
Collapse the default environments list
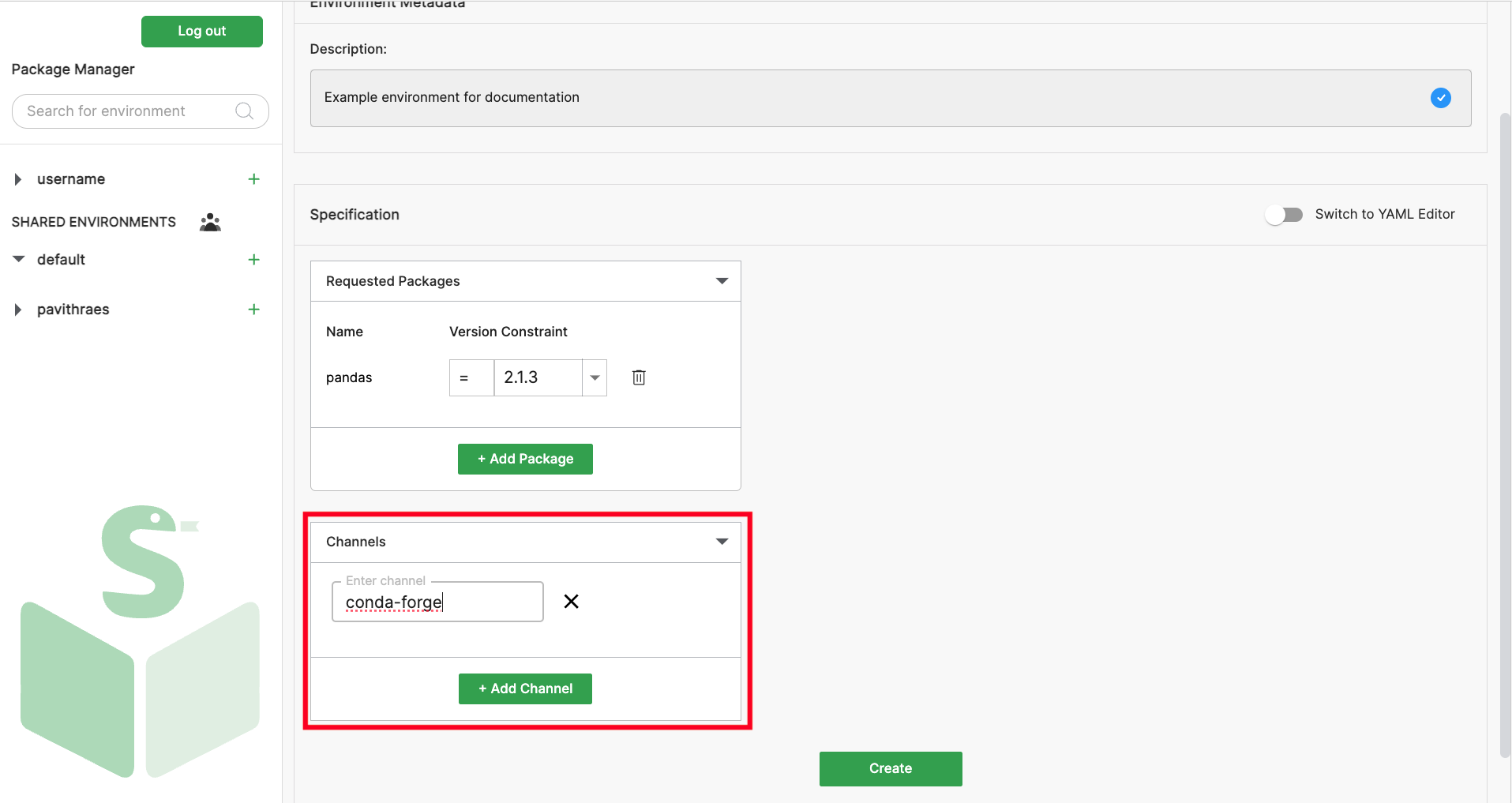pyautogui.click(x=18, y=259)
